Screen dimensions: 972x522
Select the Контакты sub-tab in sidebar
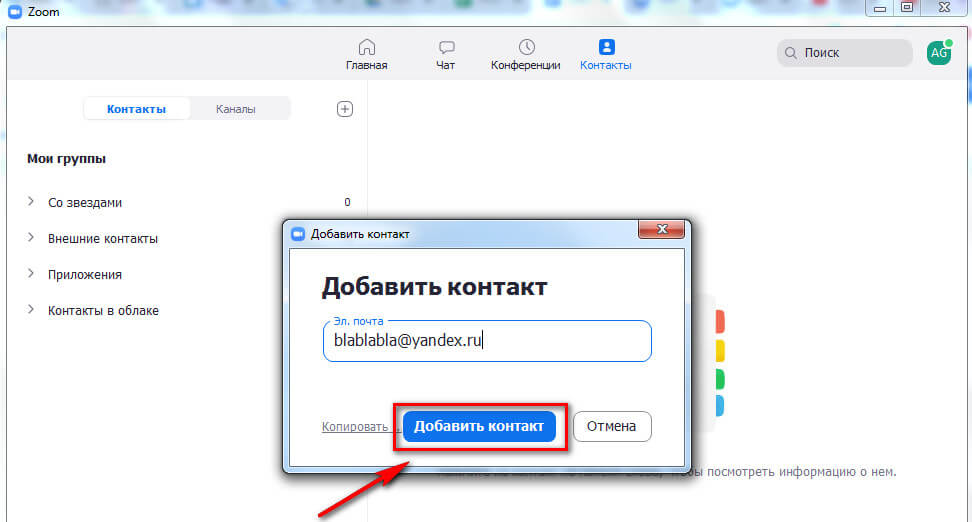coord(136,109)
